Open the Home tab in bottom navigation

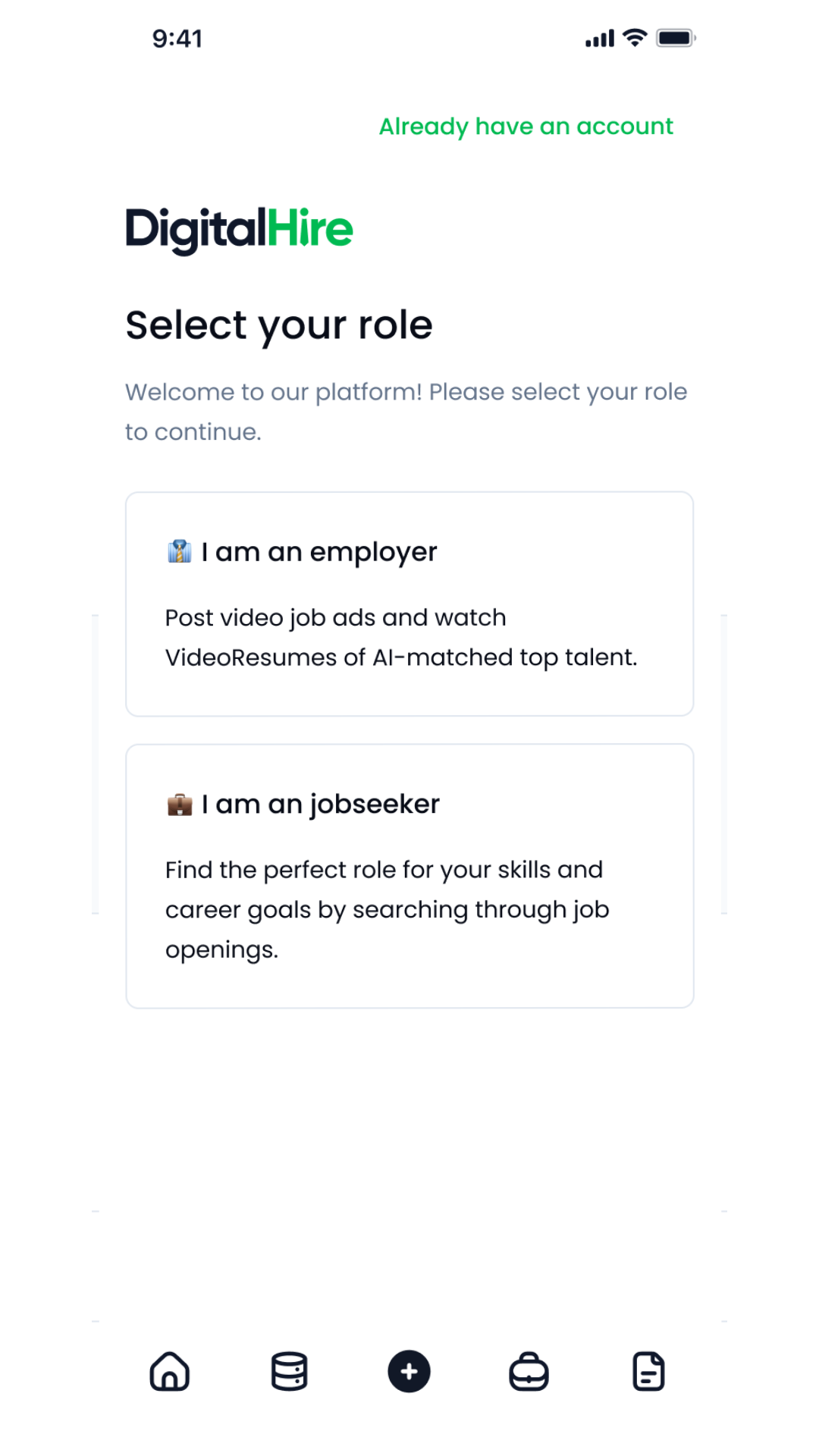click(x=170, y=1371)
